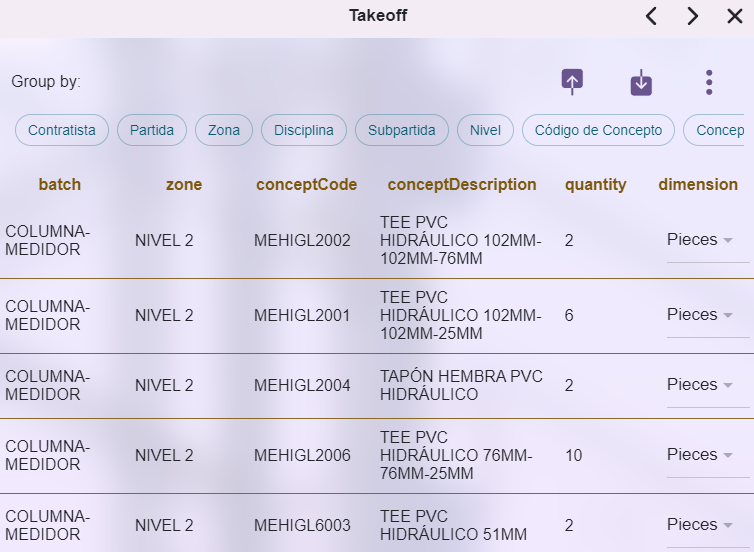Go to next with the right chevron
Image resolution: width=754 pixels, height=552 pixels.
pos(692,16)
